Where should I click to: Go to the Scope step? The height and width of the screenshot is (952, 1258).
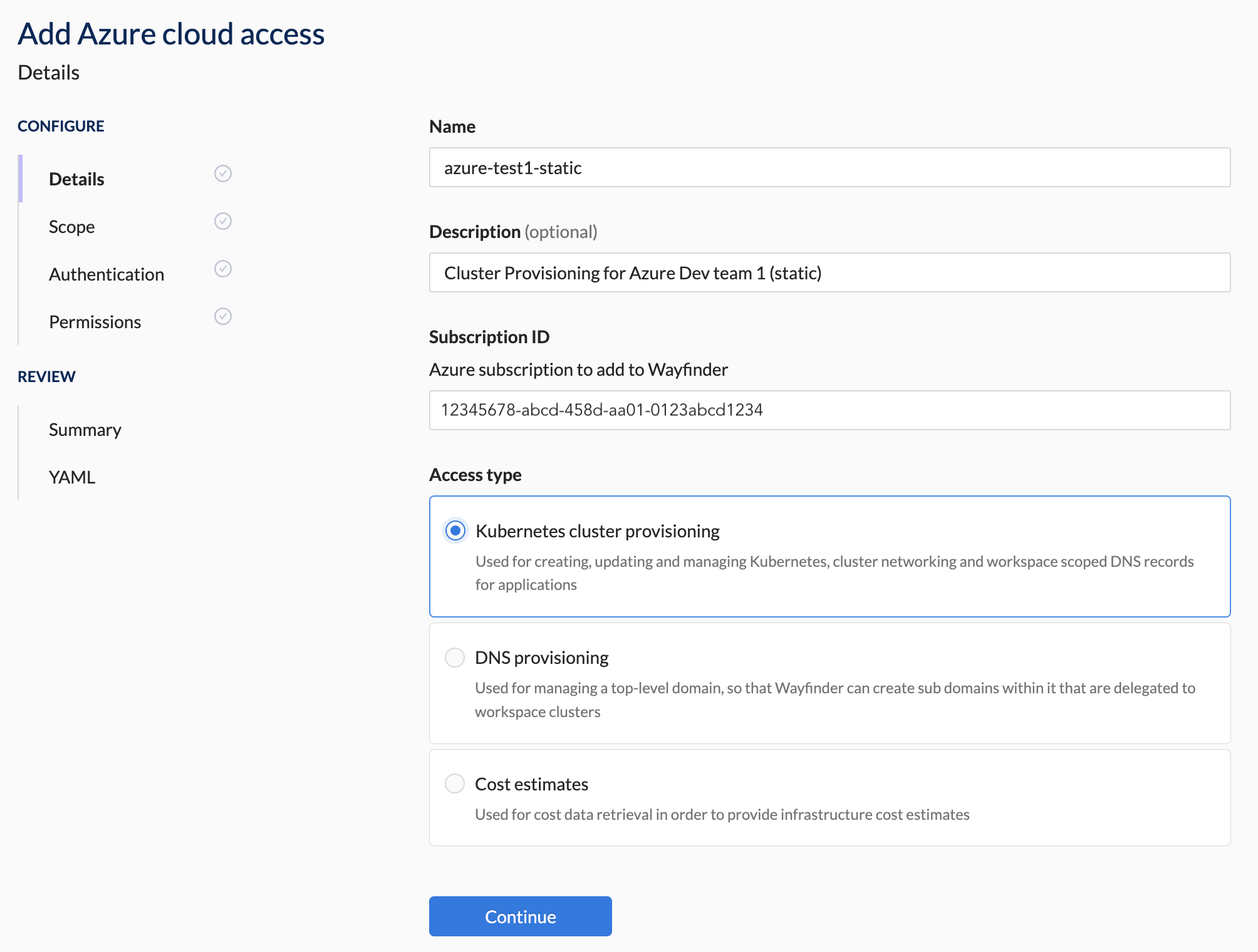tap(72, 227)
